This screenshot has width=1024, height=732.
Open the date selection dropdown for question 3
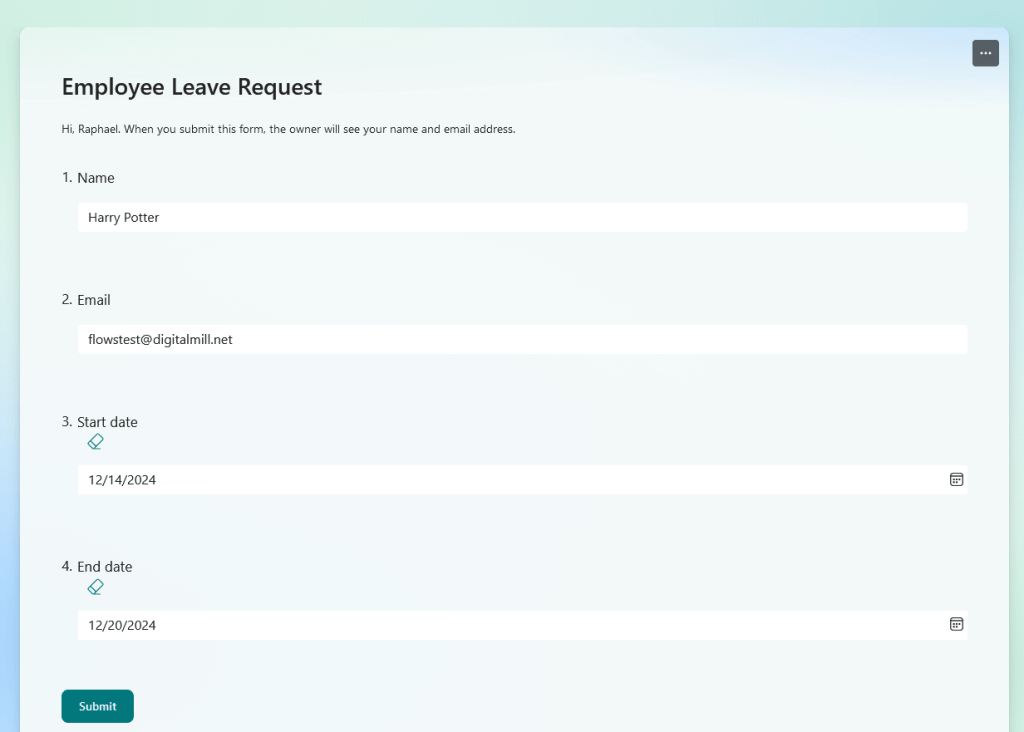[x=956, y=480]
